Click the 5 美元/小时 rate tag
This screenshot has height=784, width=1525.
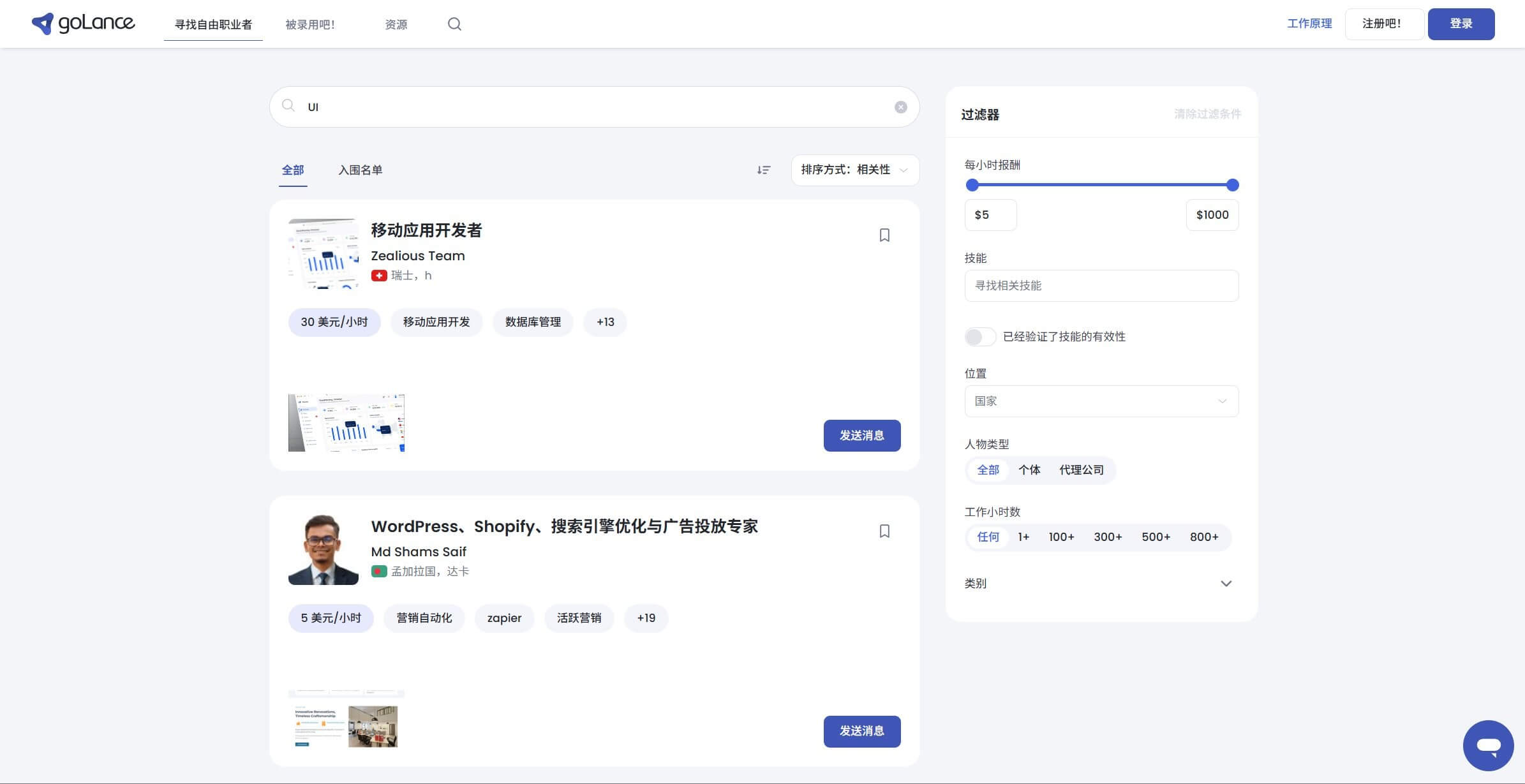pyautogui.click(x=331, y=618)
